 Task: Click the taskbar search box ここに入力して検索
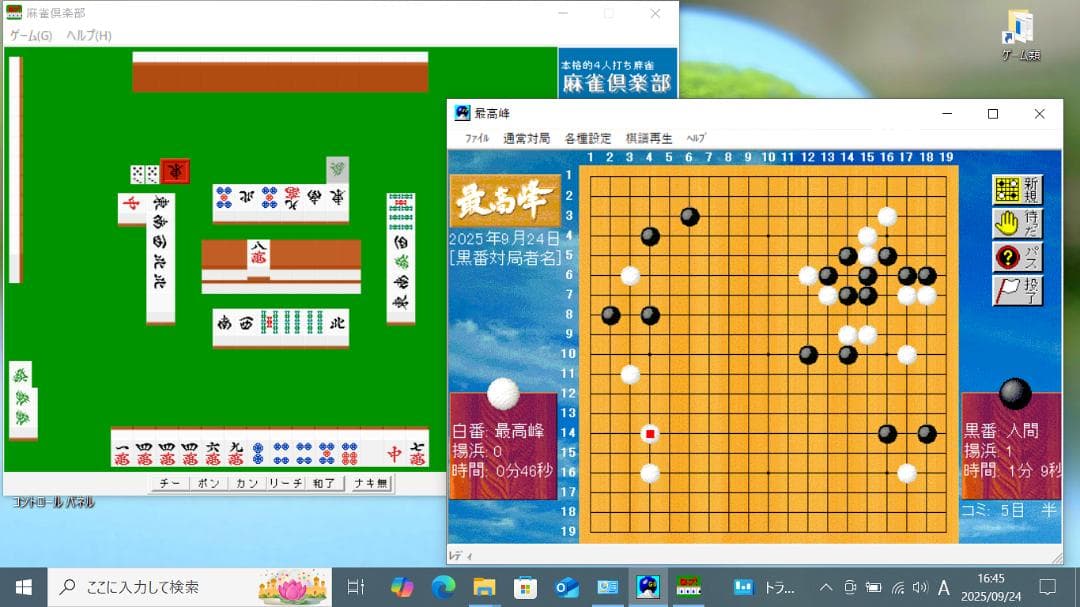(189, 587)
